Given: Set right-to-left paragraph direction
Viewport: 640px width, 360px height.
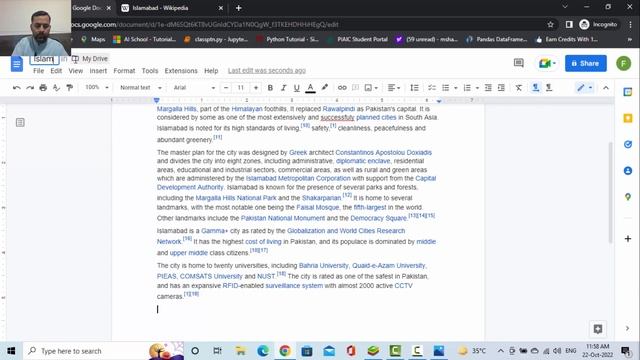Looking at the screenshot, I should [x=549, y=88].
